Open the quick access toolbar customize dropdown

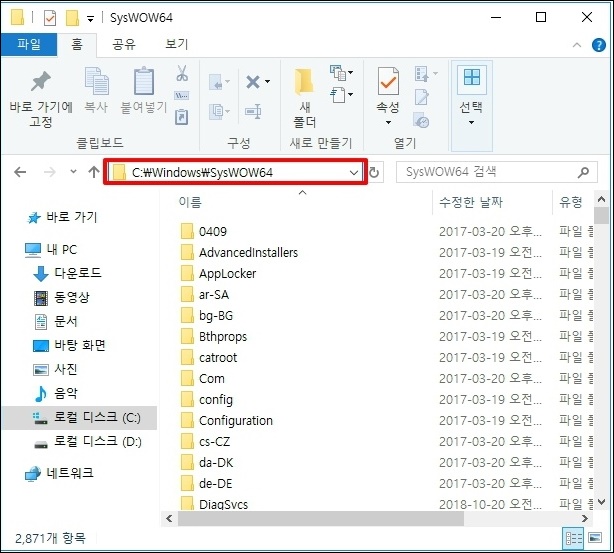coord(90,18)
